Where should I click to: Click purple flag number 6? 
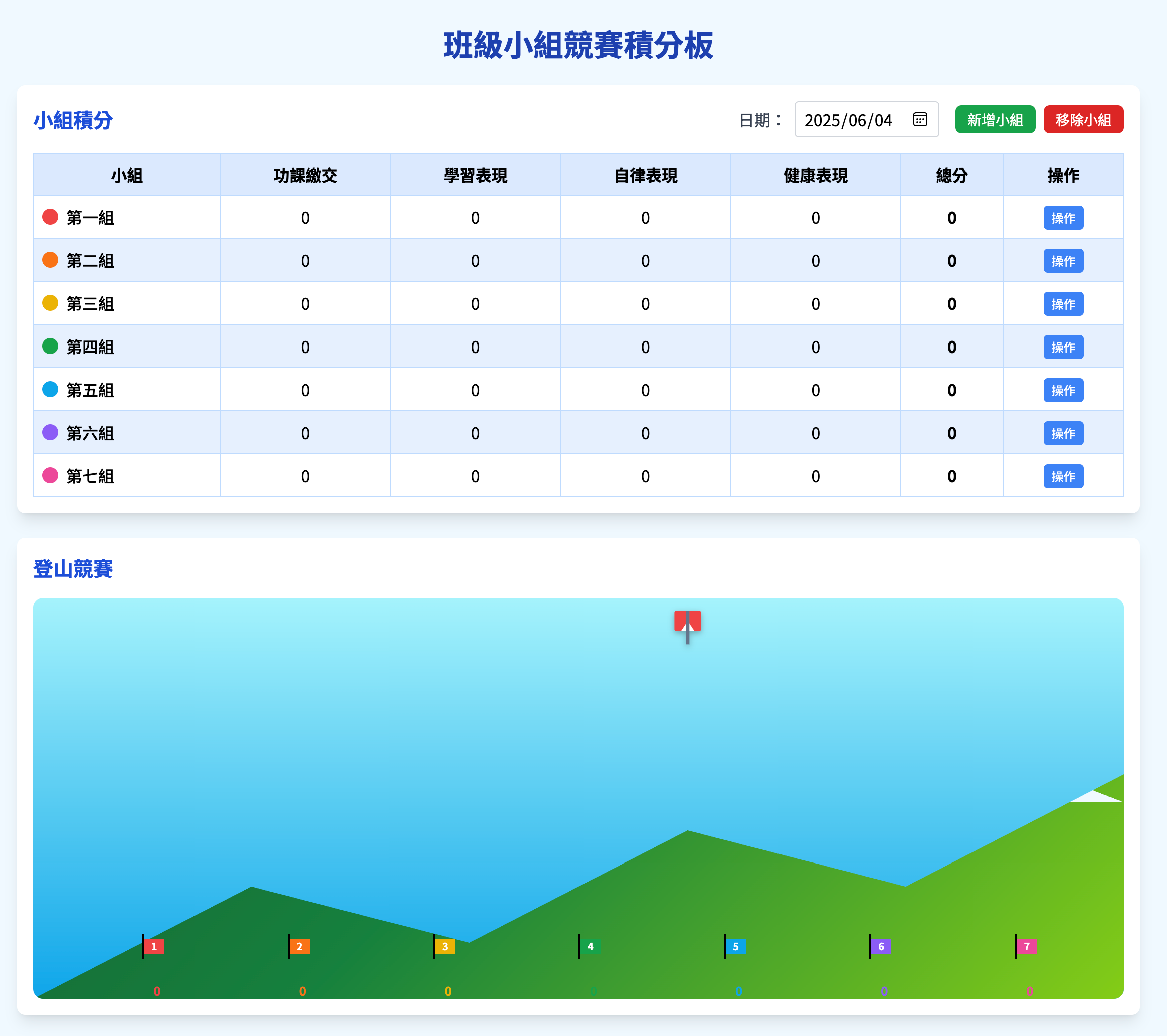pos(881,946)
